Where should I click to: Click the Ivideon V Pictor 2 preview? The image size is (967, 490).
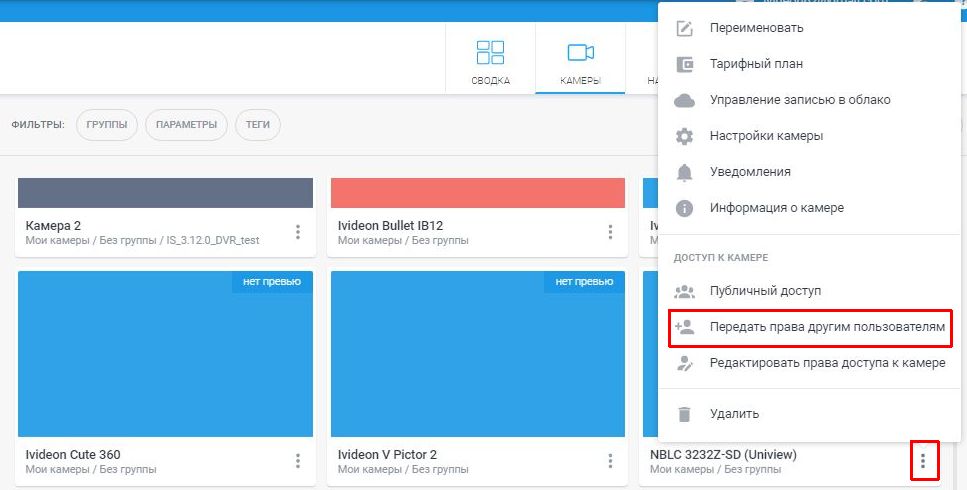tap(477, 354)
